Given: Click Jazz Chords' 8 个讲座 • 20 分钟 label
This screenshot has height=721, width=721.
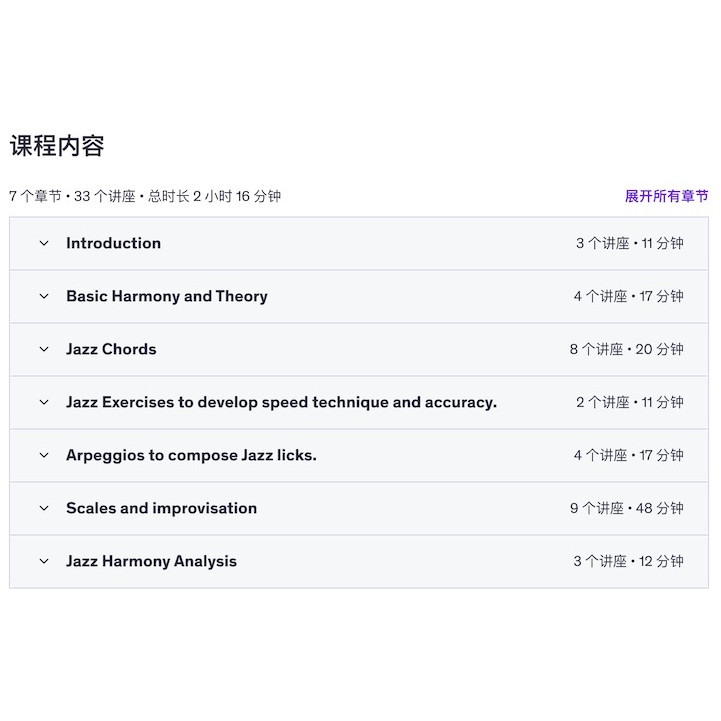Looking at the screenshot, I should point(626,349).
